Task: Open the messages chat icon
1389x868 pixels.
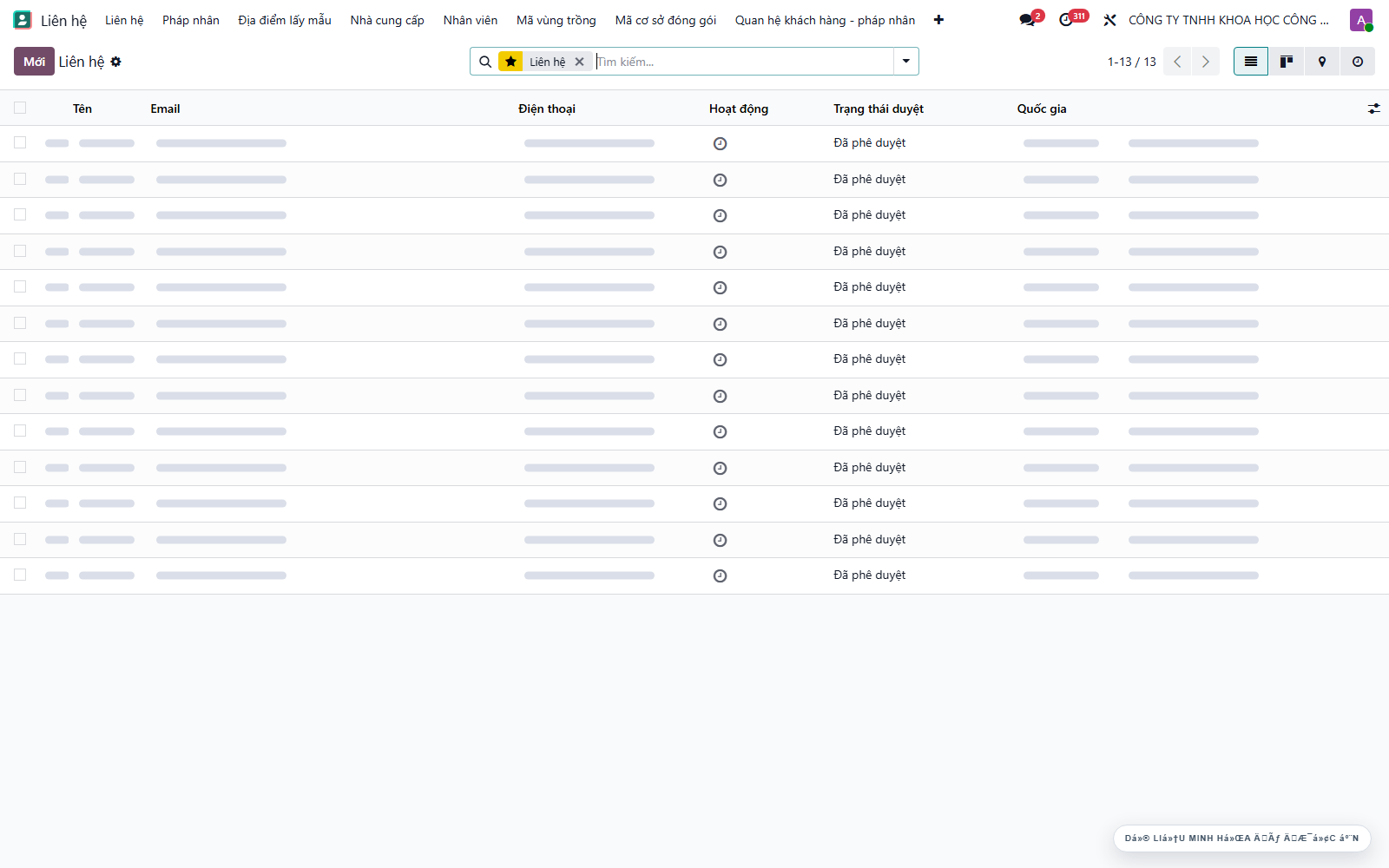Action: (1028, 20)
